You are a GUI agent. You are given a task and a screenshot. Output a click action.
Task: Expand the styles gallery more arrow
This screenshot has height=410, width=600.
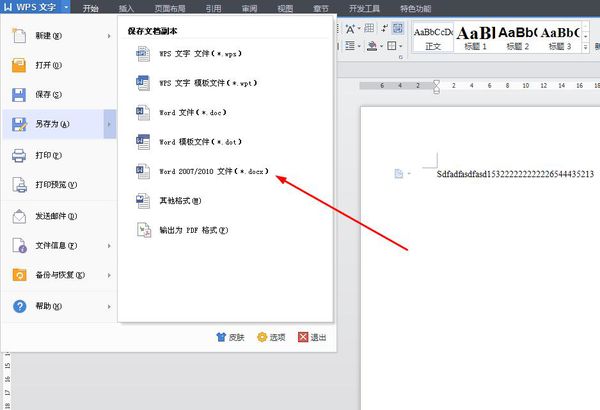585,47
